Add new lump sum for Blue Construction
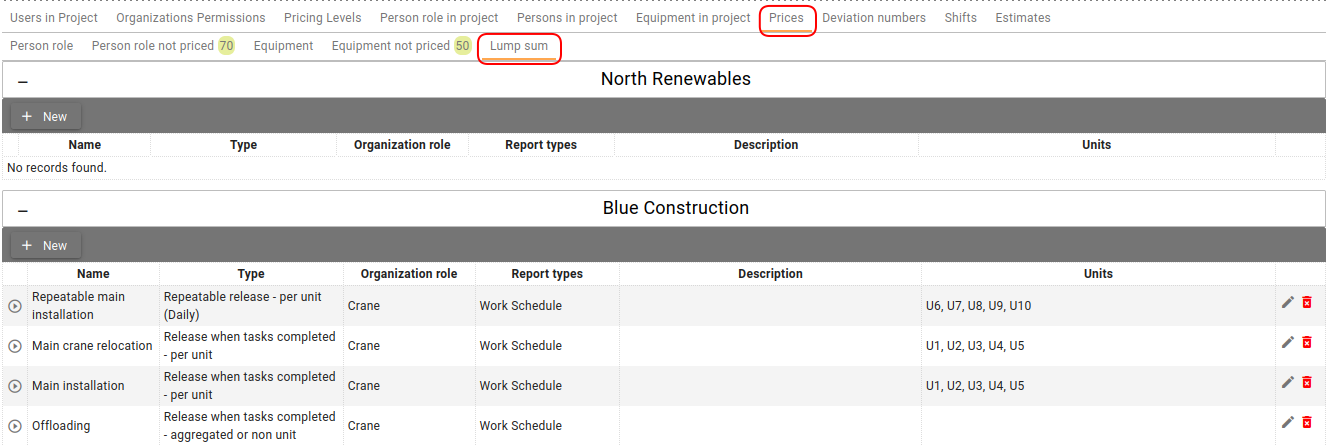The image size is (1327, 446). click(45, 246)
